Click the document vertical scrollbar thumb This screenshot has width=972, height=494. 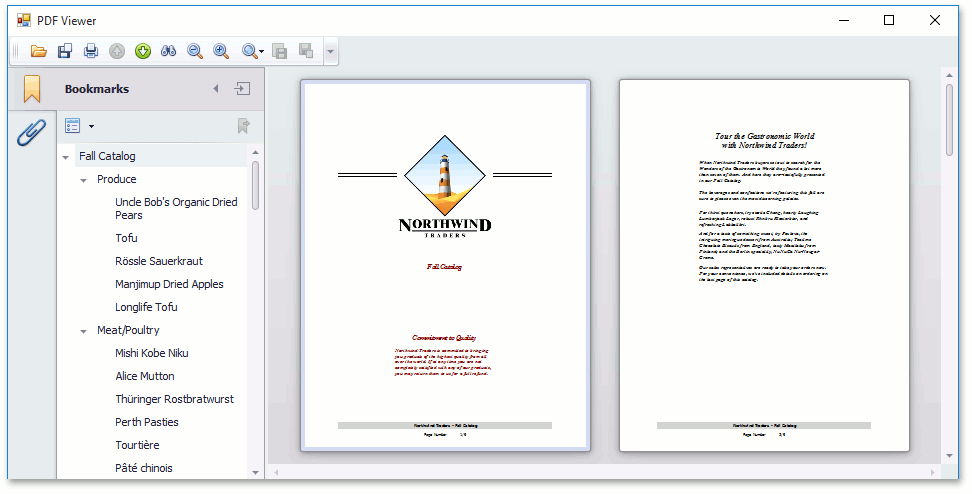[x=949, y=120]
